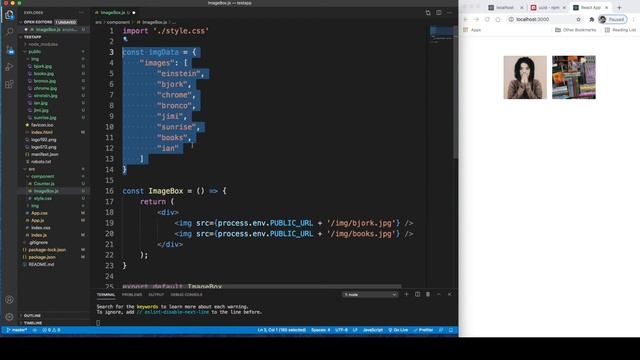The height and width of the screenshot is (360, 640).
Task: Switch to the Terminal panel tab
Action: click(x=106, y=294)
